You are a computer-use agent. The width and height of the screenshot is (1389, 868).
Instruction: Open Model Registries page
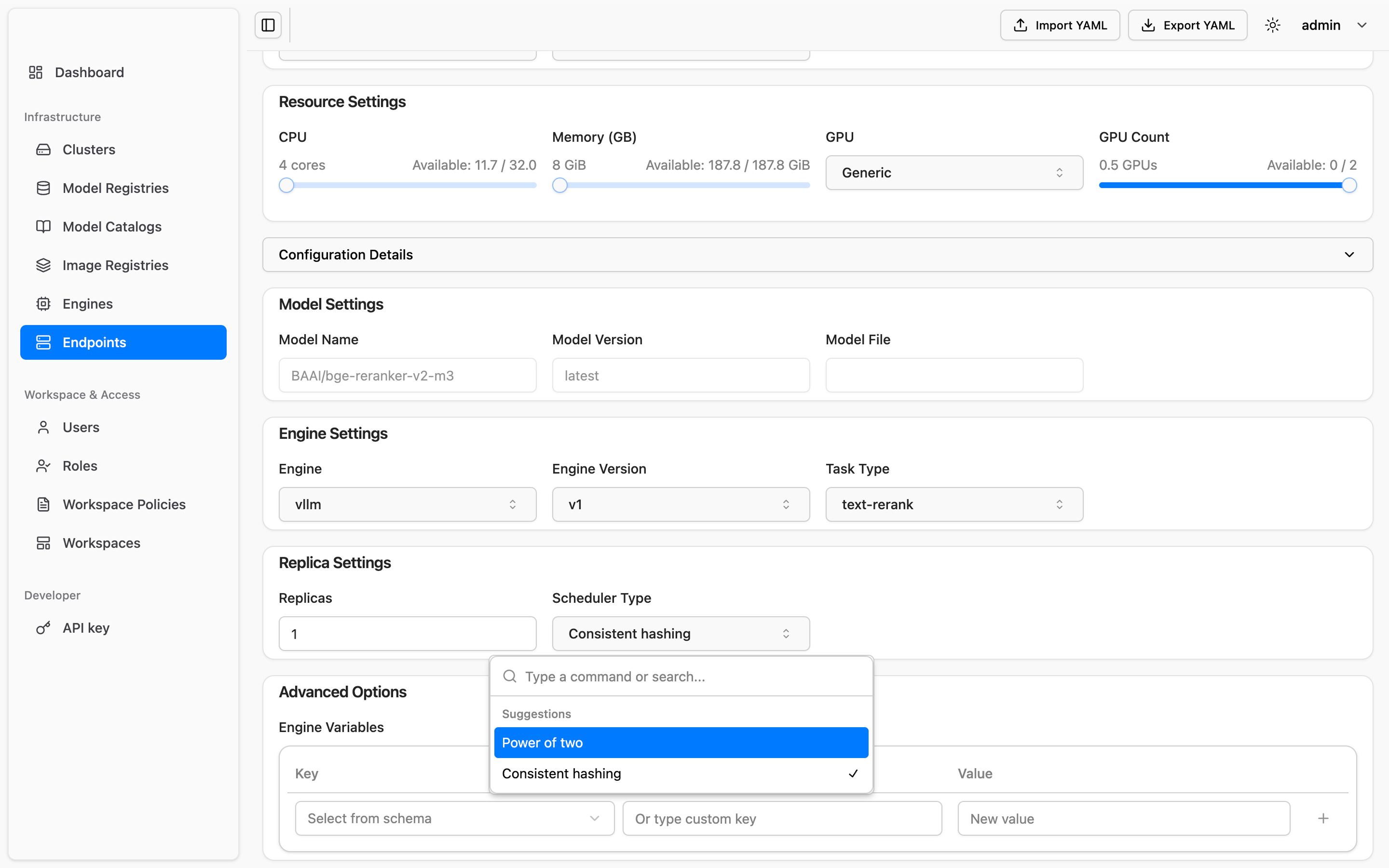tap(115, 188)
